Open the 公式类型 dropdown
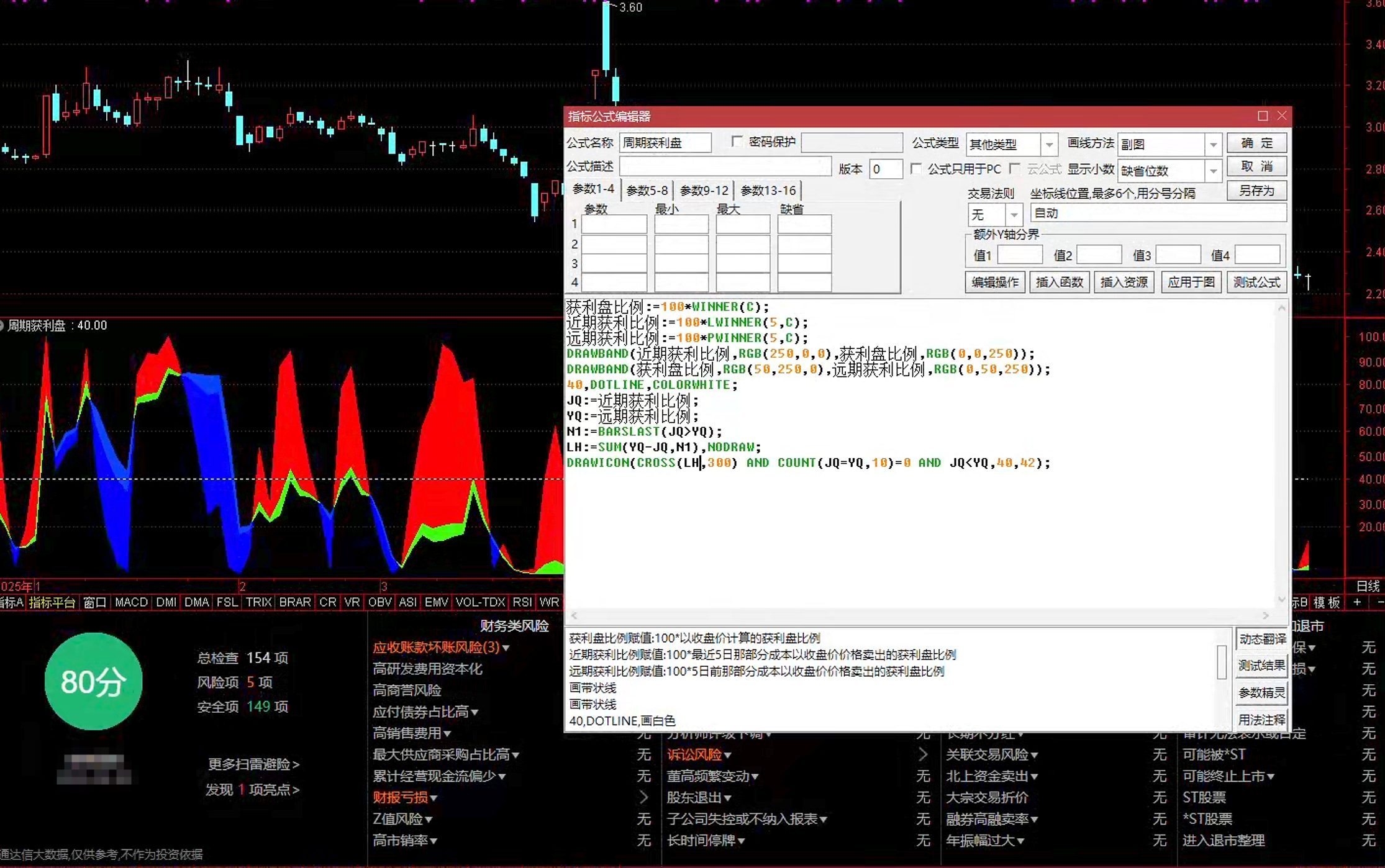The width and height of the screenshot is (1385, 868). [x=1049, y=145]
